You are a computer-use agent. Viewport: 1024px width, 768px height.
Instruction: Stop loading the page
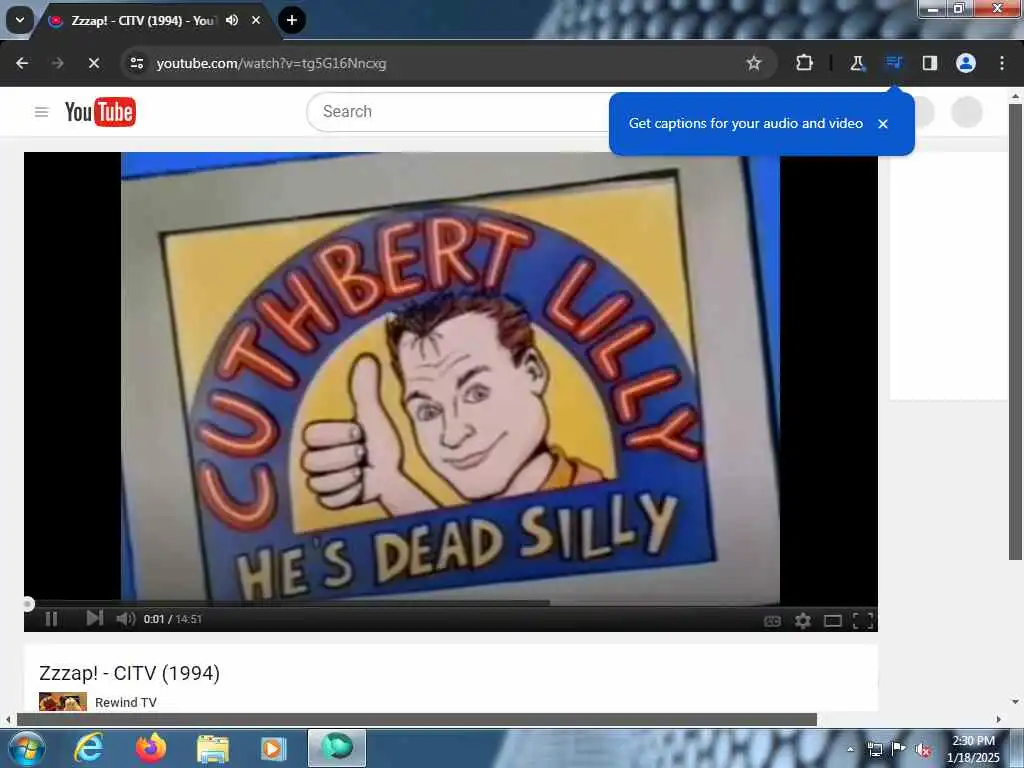tap(93, 63)
